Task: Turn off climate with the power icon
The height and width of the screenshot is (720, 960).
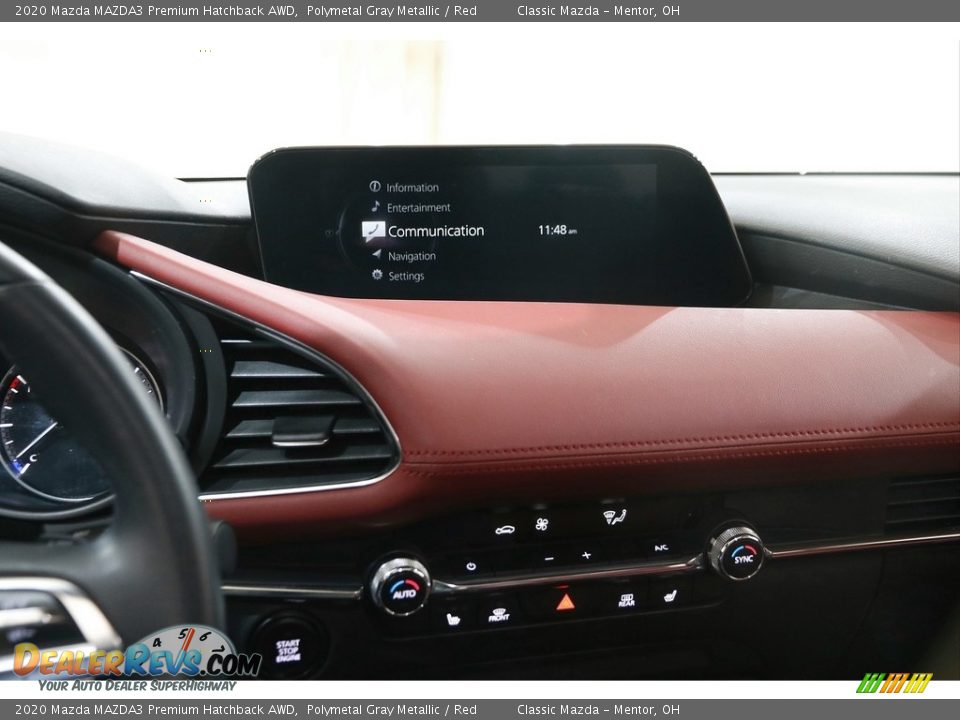Action: 470,566
